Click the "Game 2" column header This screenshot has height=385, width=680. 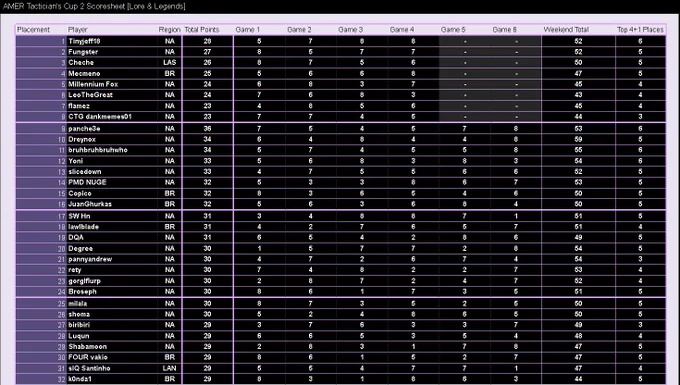pos(299,30)
